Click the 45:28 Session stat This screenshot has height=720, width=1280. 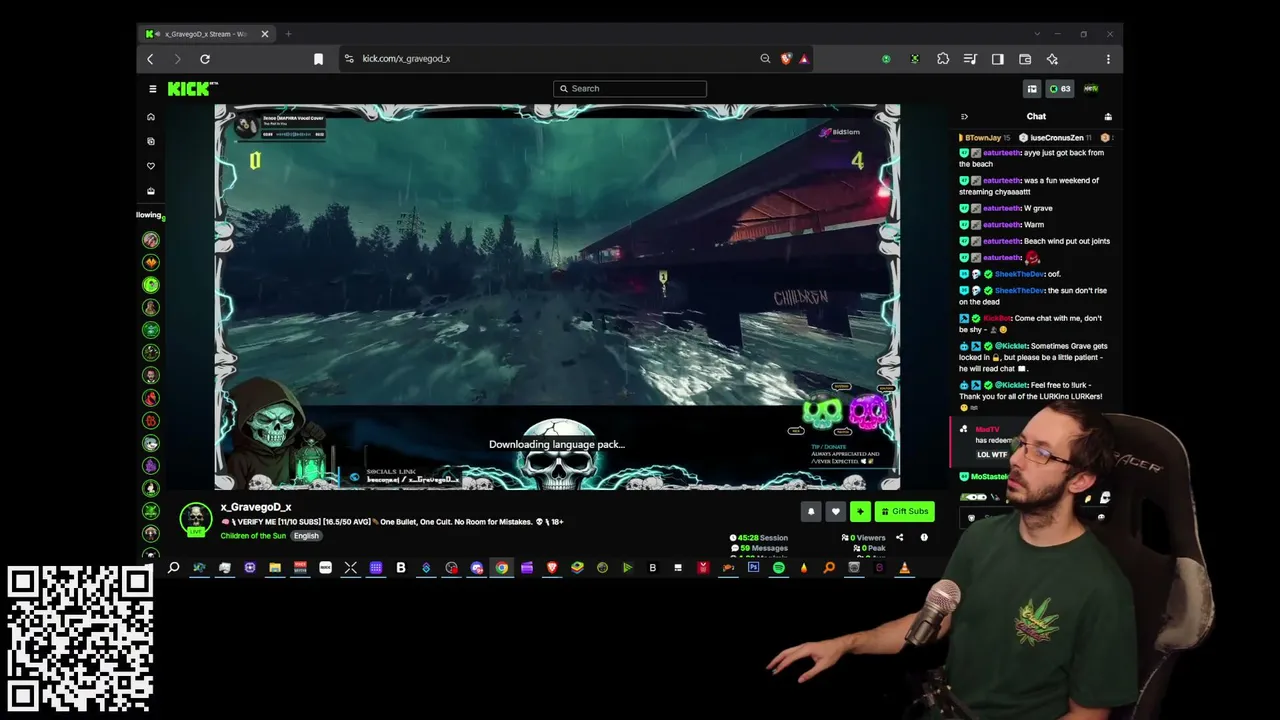click(x=759, y=538)
